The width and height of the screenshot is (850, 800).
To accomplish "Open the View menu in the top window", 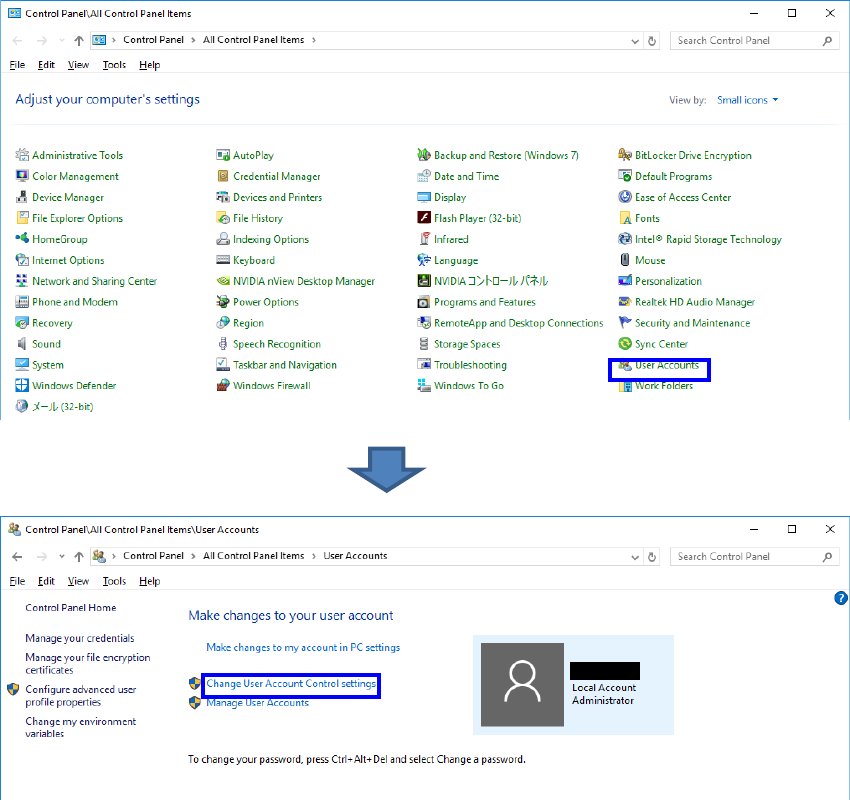I will pos(78,65).
